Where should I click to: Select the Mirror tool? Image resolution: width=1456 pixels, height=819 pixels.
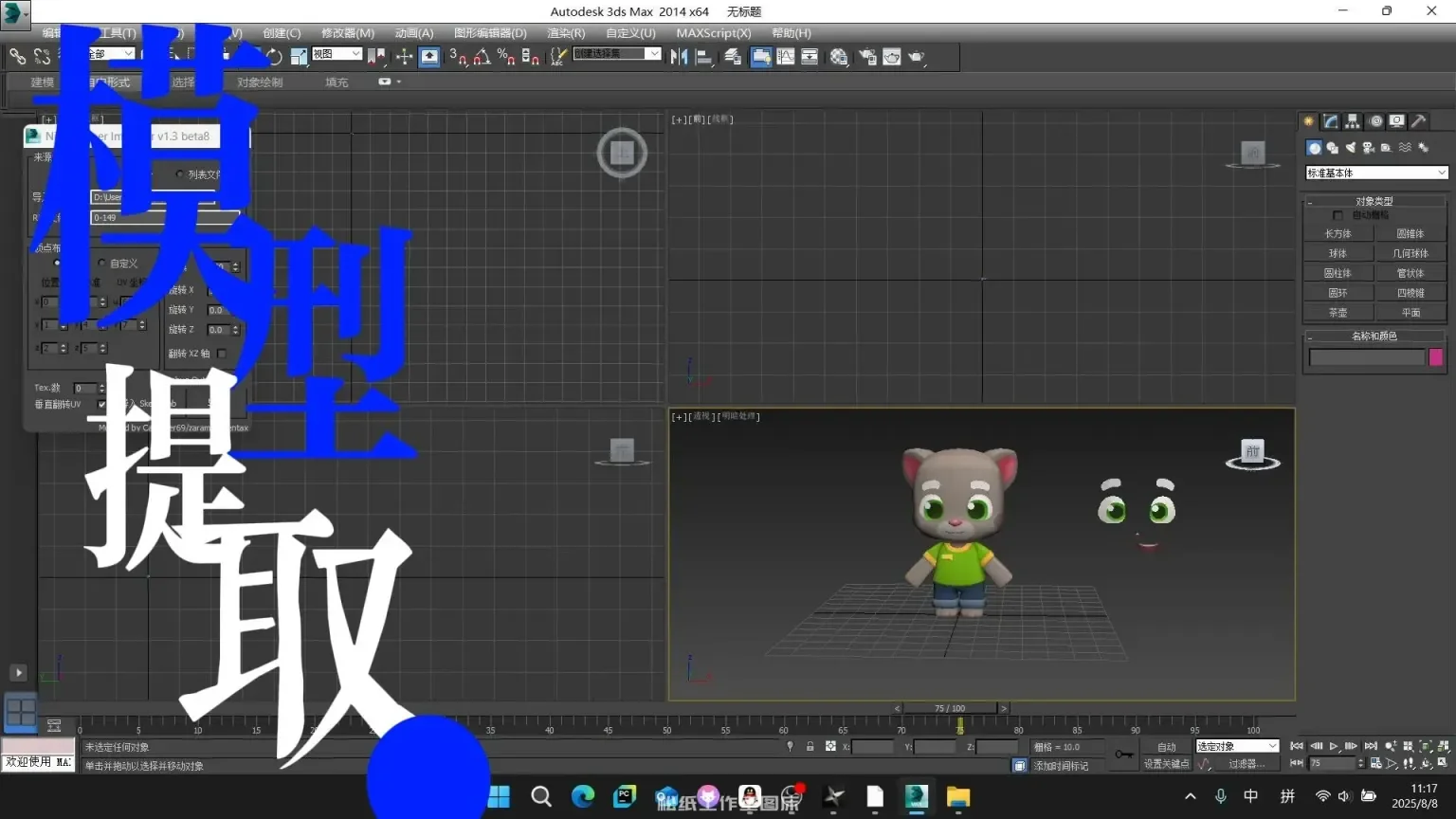click(679, 56)
